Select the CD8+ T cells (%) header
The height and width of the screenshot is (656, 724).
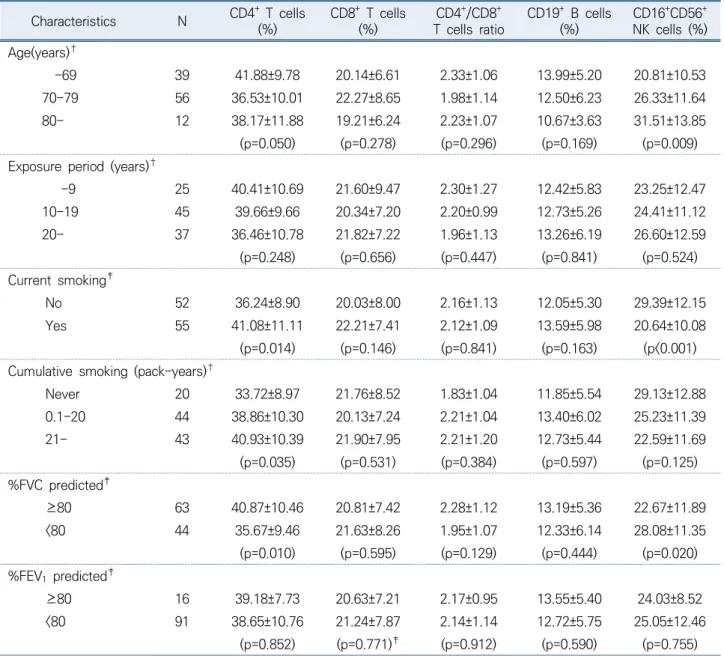point(368,21)
